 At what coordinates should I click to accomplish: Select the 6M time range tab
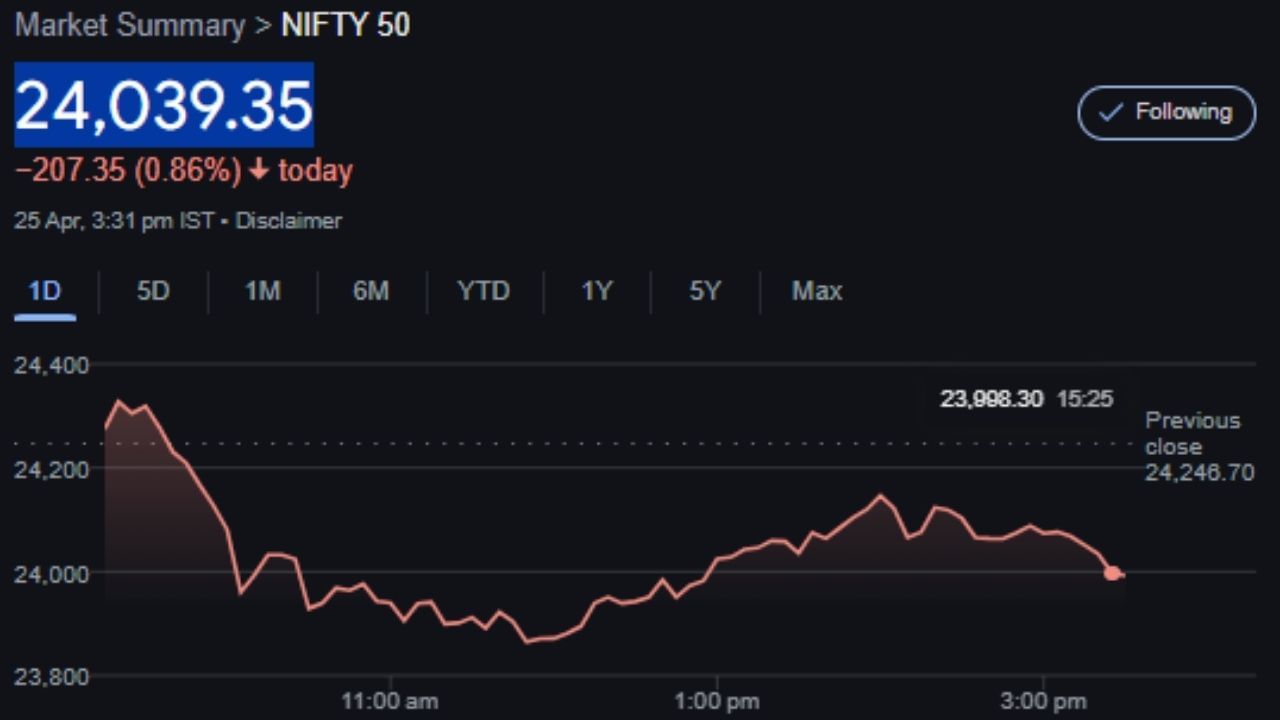coord(371,292)
